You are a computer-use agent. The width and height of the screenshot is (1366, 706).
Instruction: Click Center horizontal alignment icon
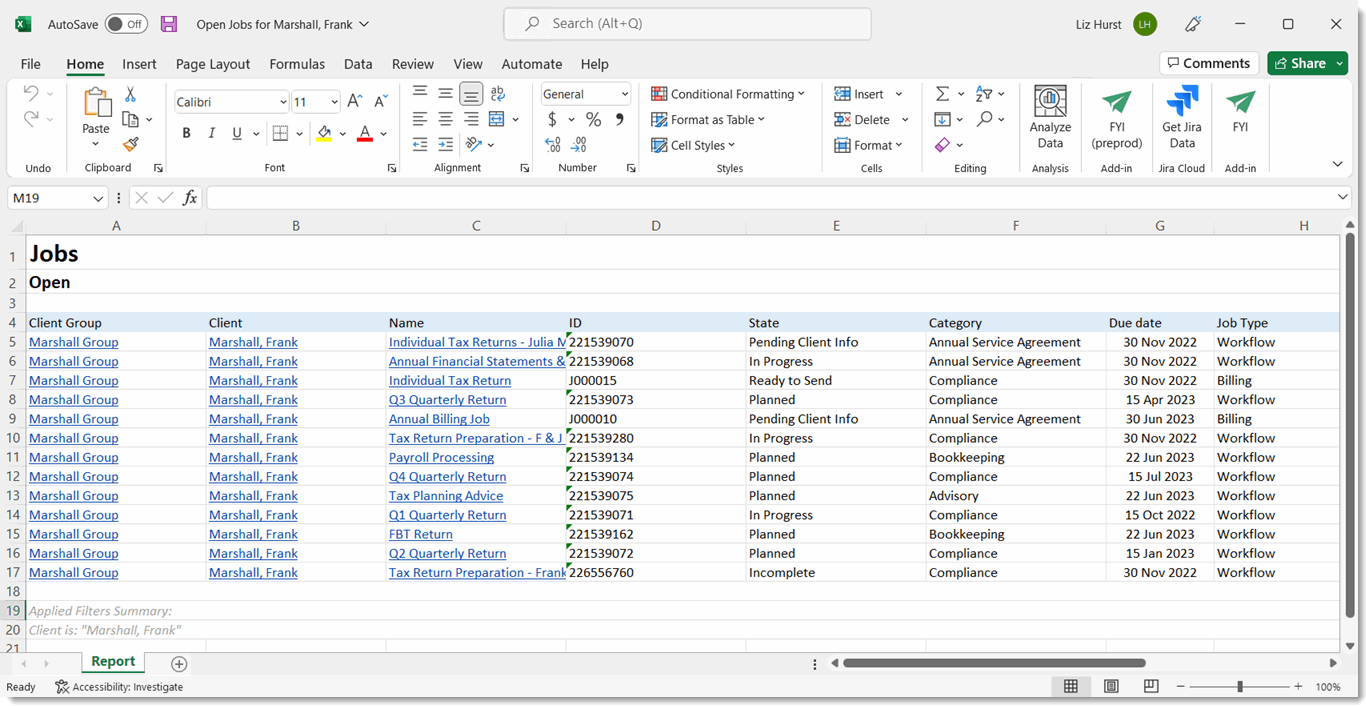(x=445, y=119)
